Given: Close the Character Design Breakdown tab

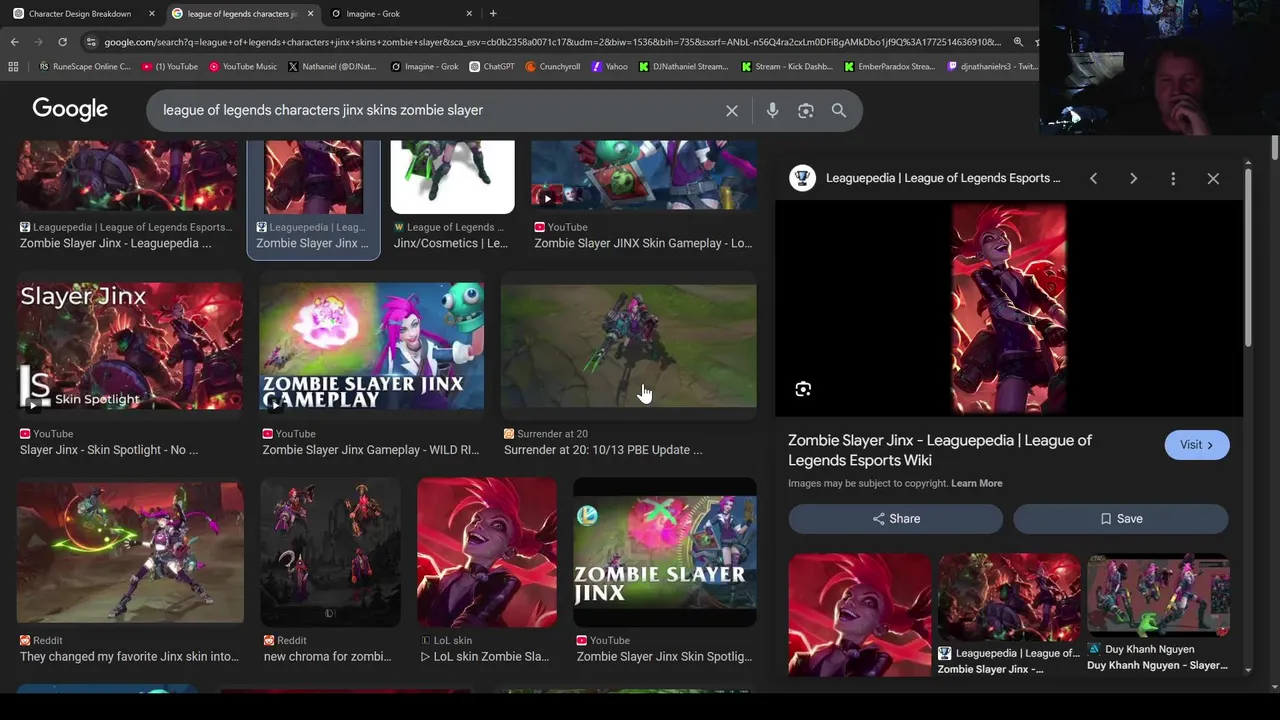Looking at the screenshot, I should 152,14.
